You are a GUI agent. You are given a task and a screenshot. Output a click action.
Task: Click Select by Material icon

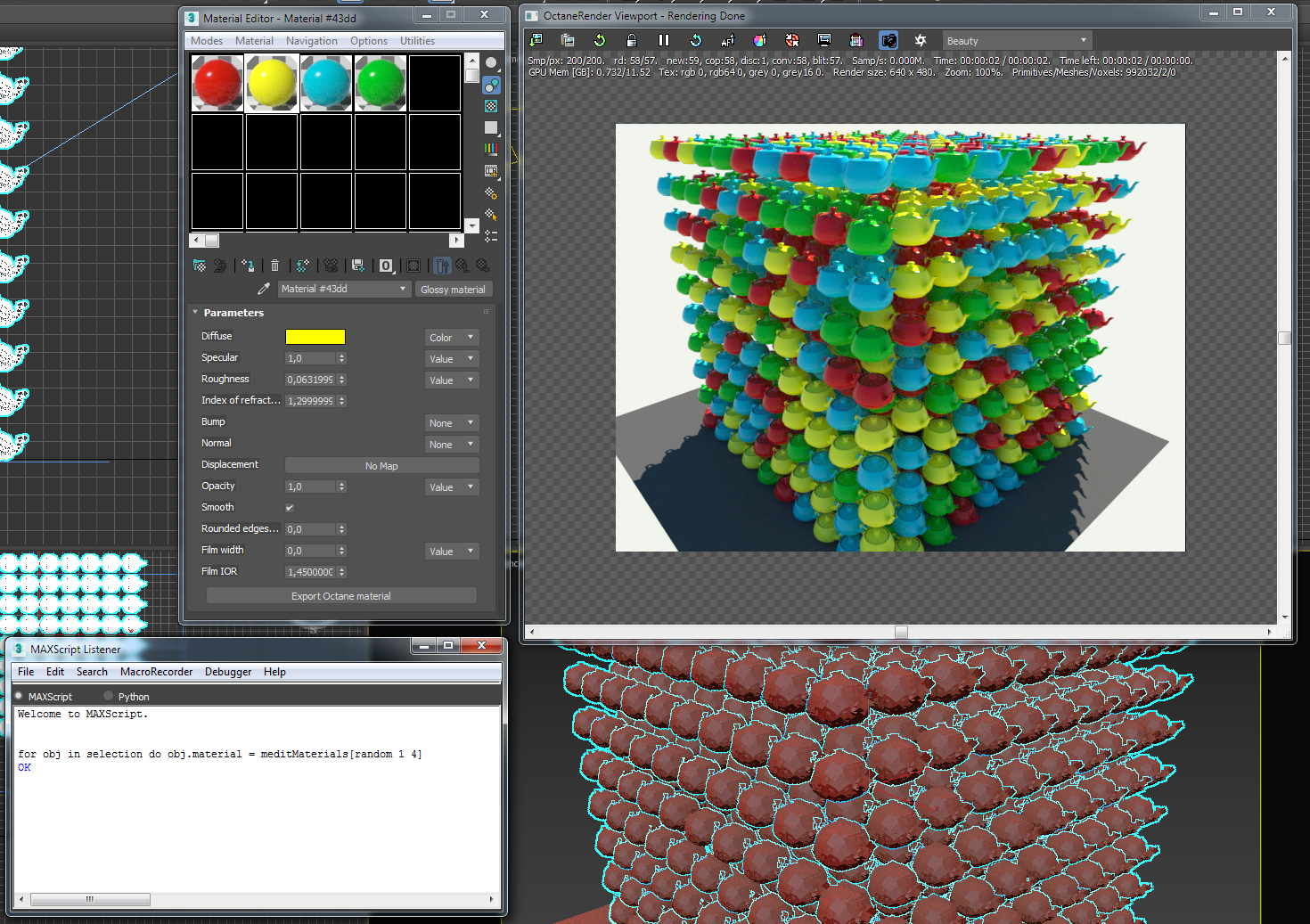point(491,214)
